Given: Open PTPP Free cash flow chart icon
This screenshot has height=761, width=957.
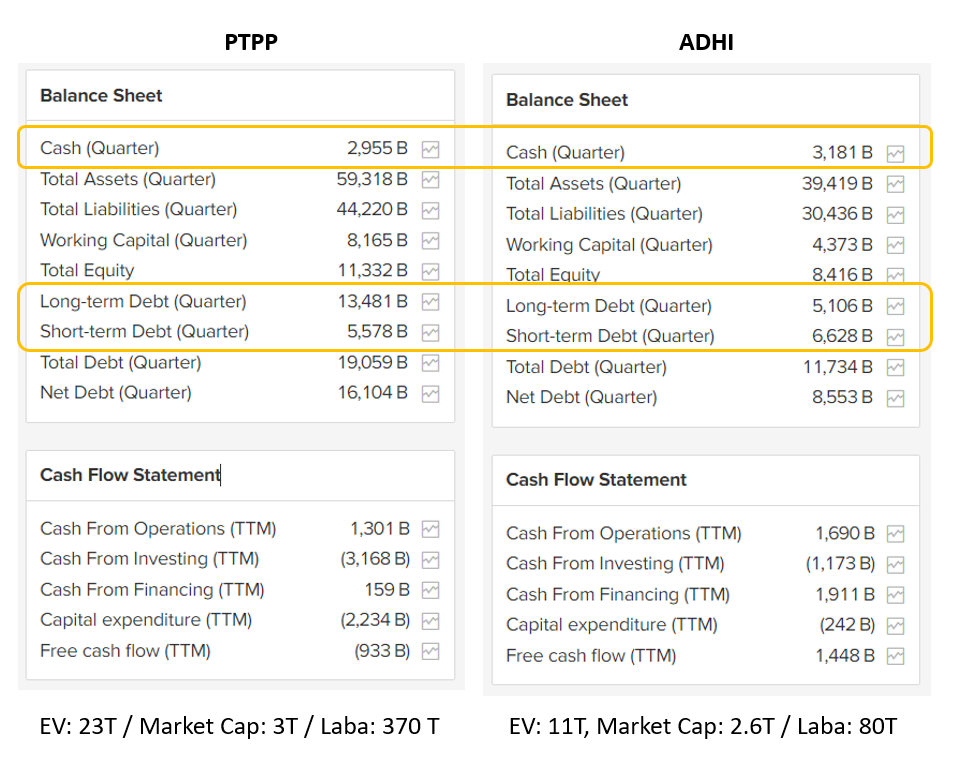Looking at the screenshot, I should [430, 651].
